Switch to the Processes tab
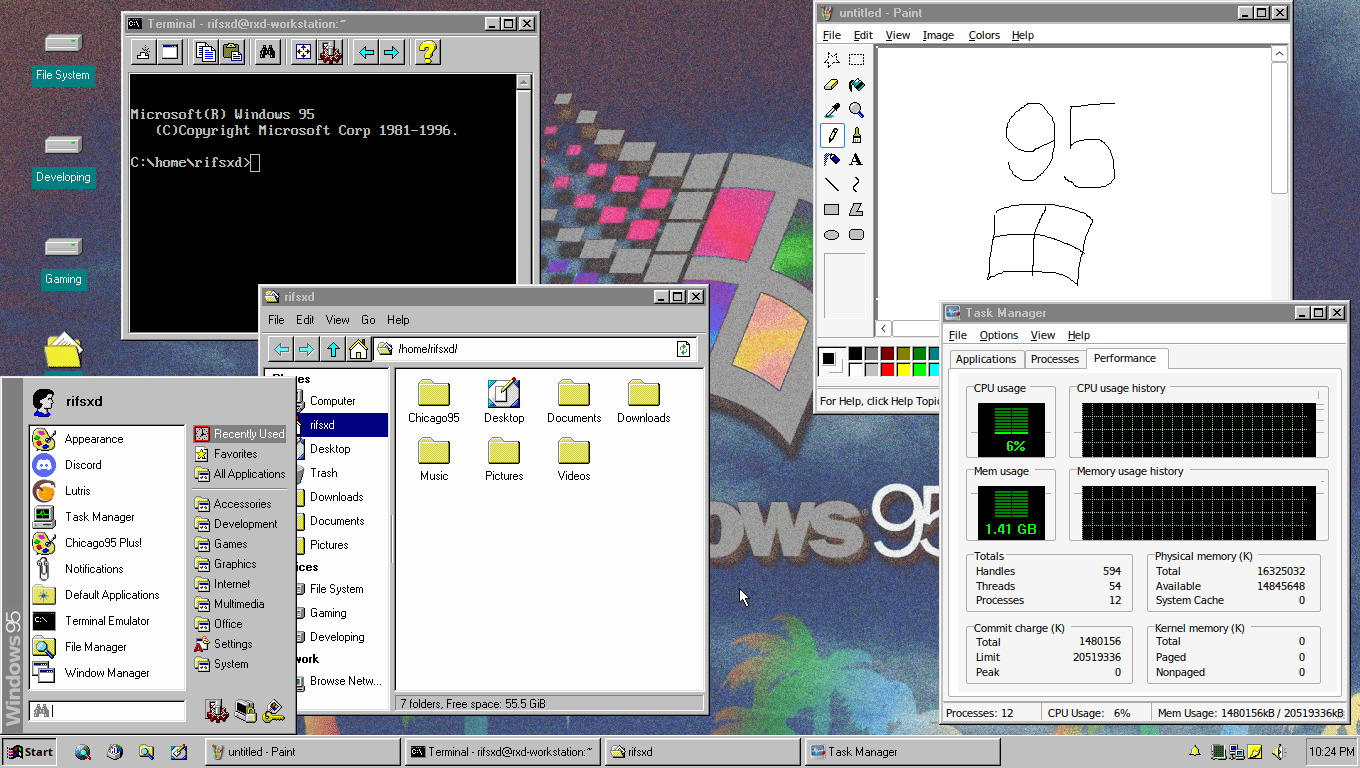This screenshot has width=1360, height=768. coord(1055,359)
